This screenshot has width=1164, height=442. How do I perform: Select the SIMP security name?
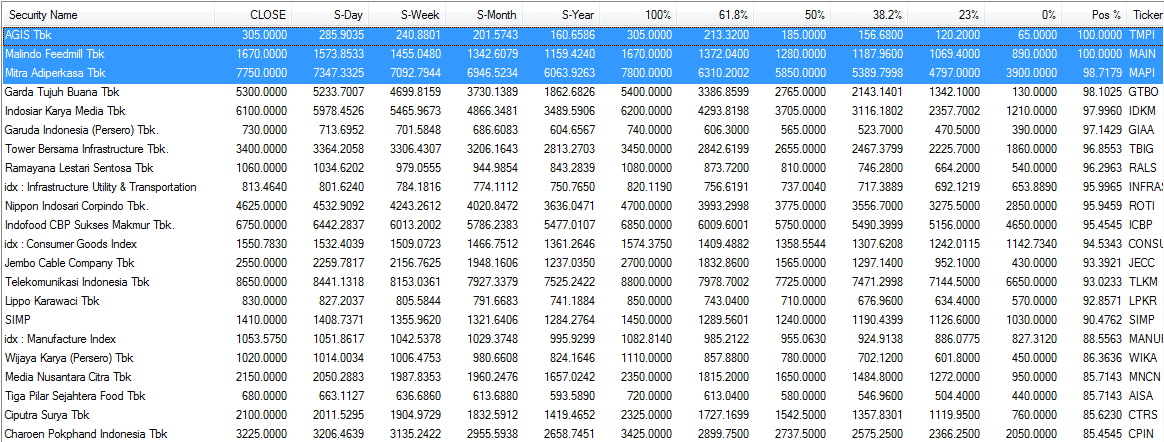coord(16,319)
